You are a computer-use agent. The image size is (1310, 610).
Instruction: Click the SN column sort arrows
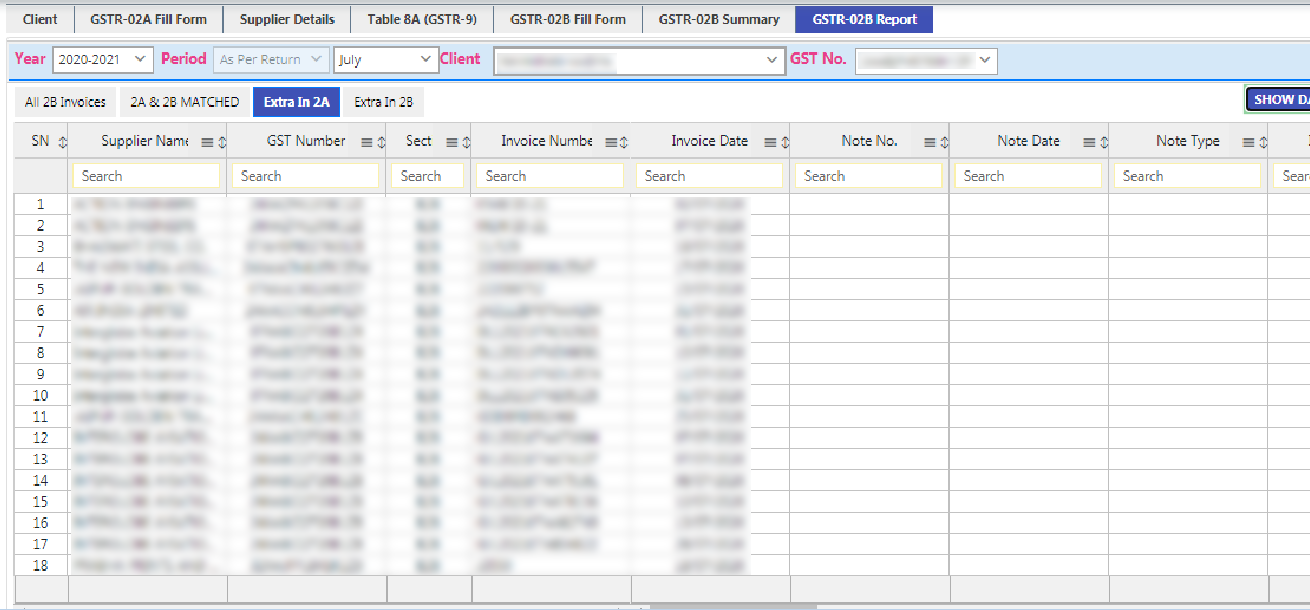tap(62, 142)
